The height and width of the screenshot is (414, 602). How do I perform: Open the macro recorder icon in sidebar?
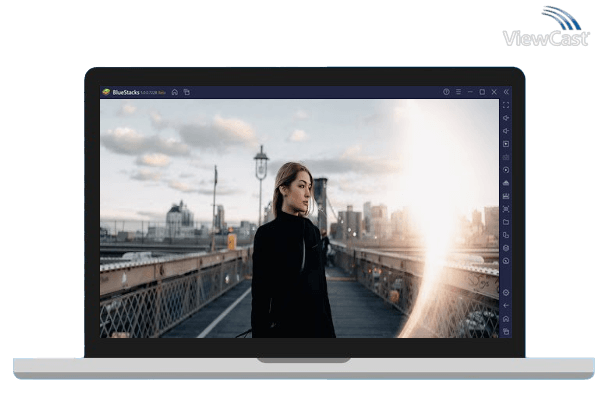click(x=506, y=196)
